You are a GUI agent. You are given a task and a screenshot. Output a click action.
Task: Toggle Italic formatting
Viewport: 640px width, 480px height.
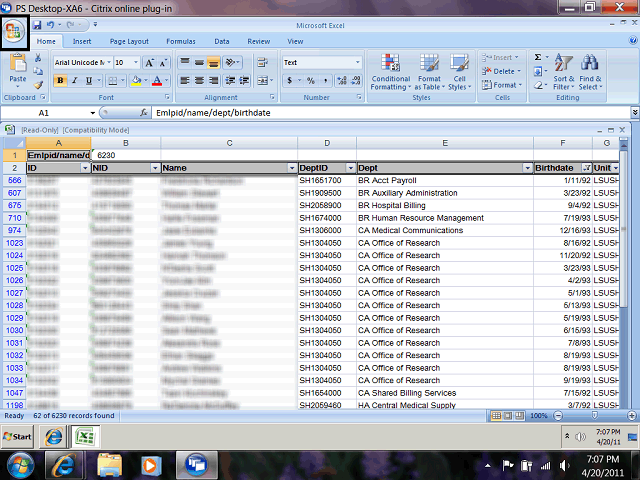click(x=74, y=81)
